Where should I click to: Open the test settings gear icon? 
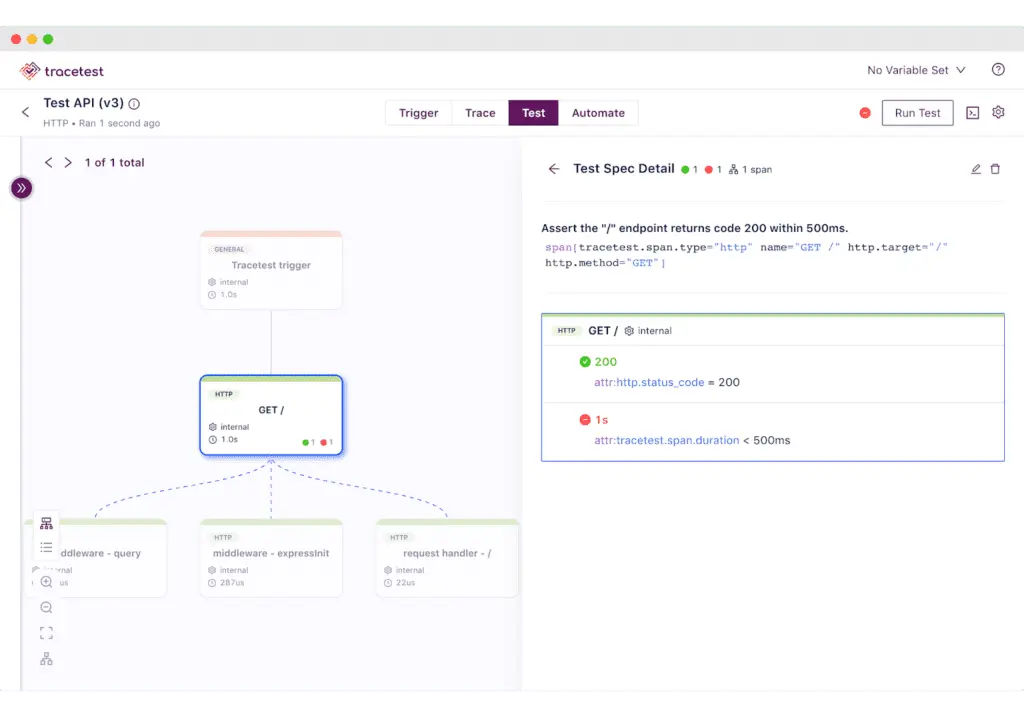pyautogui.click(x=998, y=112)
